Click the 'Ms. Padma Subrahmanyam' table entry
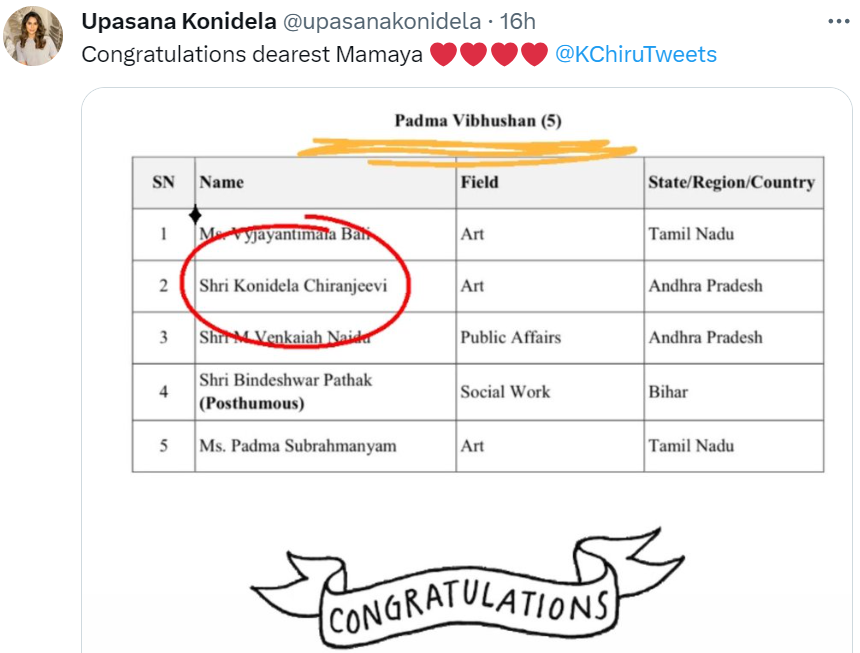 click(297, 445)
